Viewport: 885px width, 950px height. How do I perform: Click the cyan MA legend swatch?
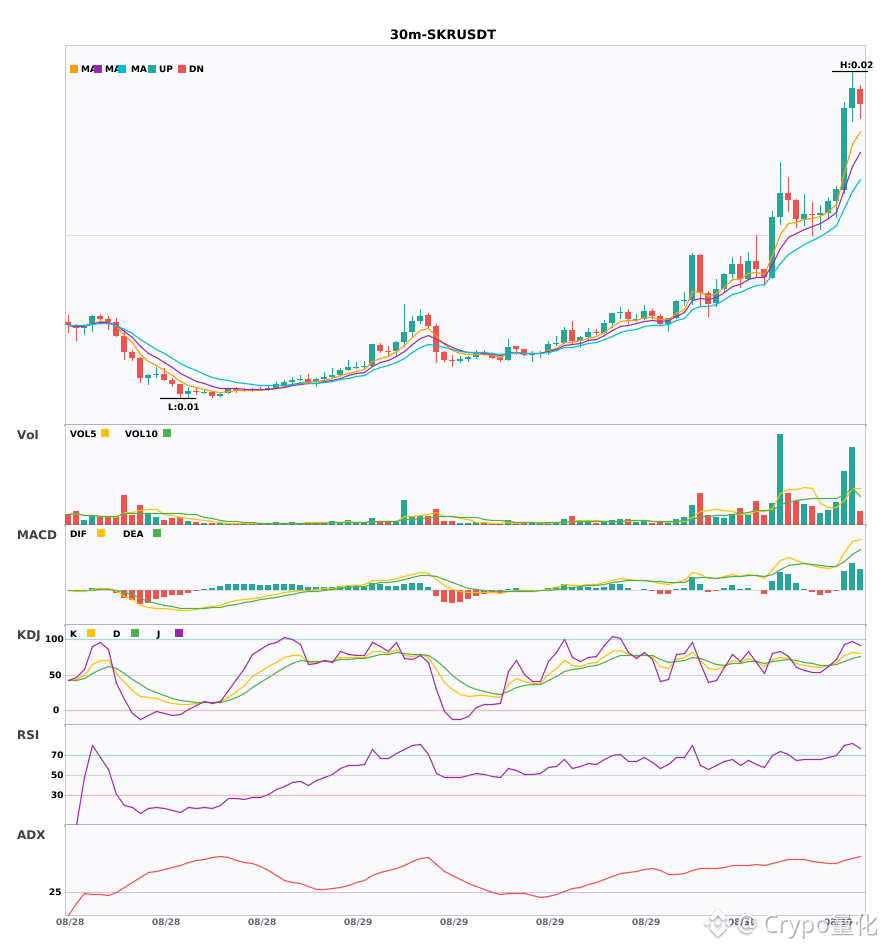(x=122, y=69)
